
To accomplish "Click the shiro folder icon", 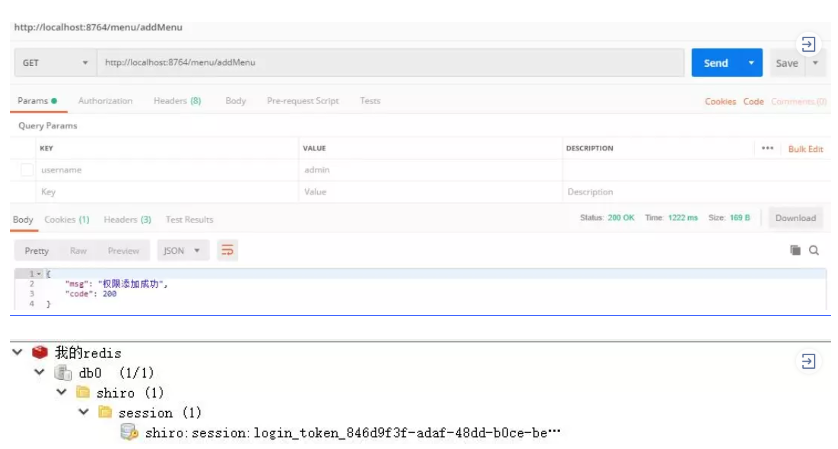I will pyautogui.click(x=83, y=393).
